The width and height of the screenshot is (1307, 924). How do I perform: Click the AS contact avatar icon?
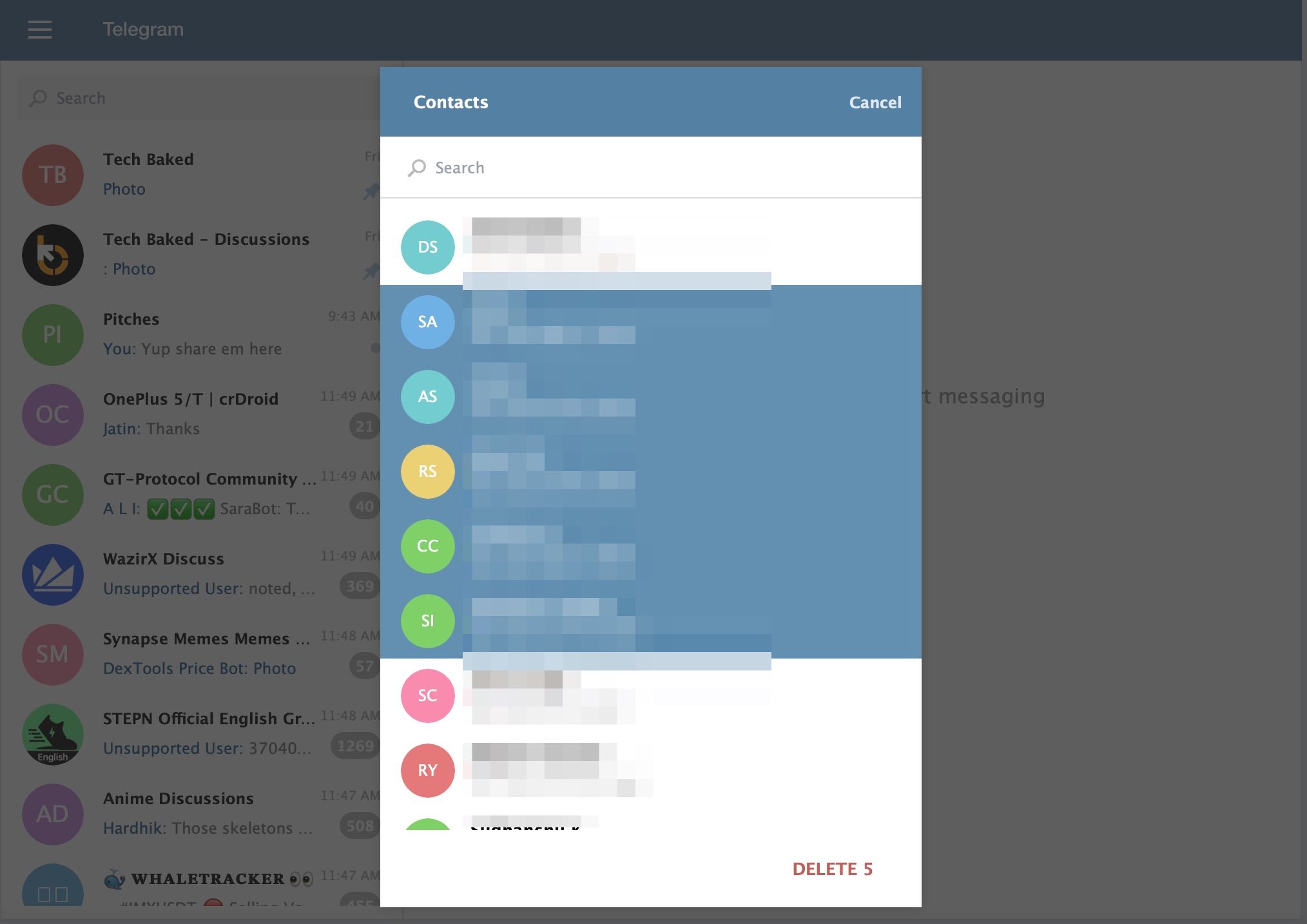(x=428, y=396)
